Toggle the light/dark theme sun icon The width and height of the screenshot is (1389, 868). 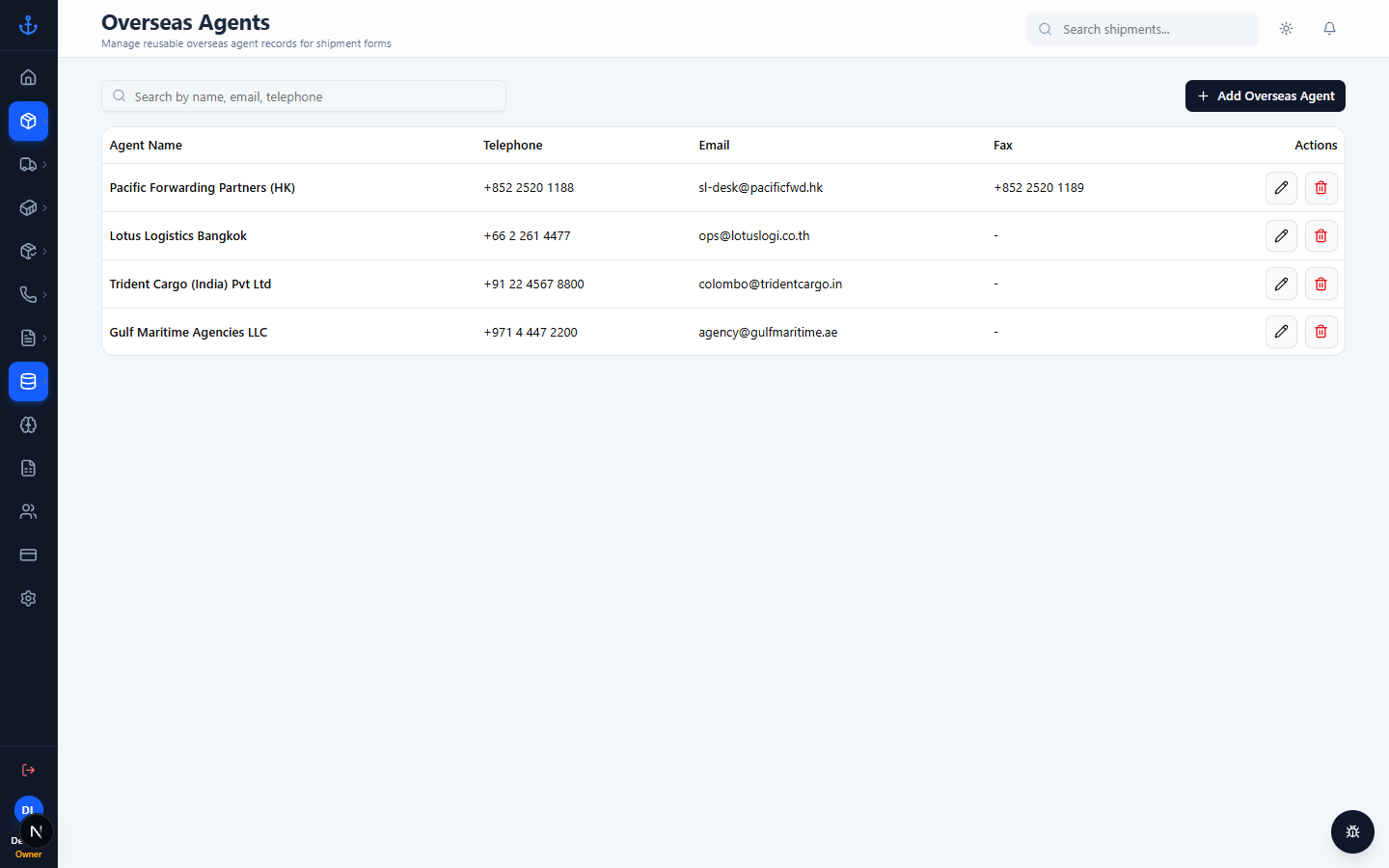(1286, 29)
